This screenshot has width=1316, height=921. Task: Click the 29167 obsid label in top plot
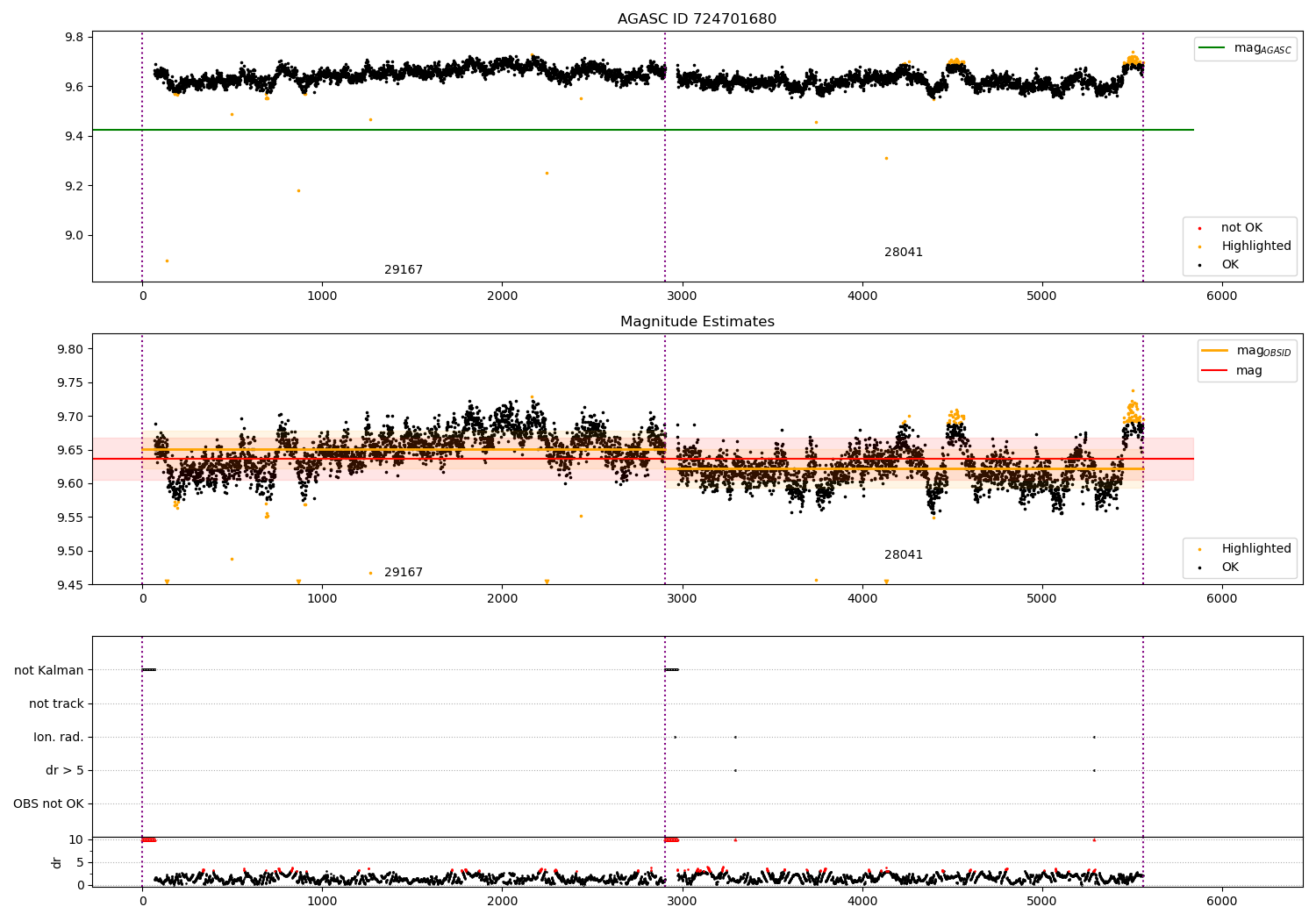404,270
